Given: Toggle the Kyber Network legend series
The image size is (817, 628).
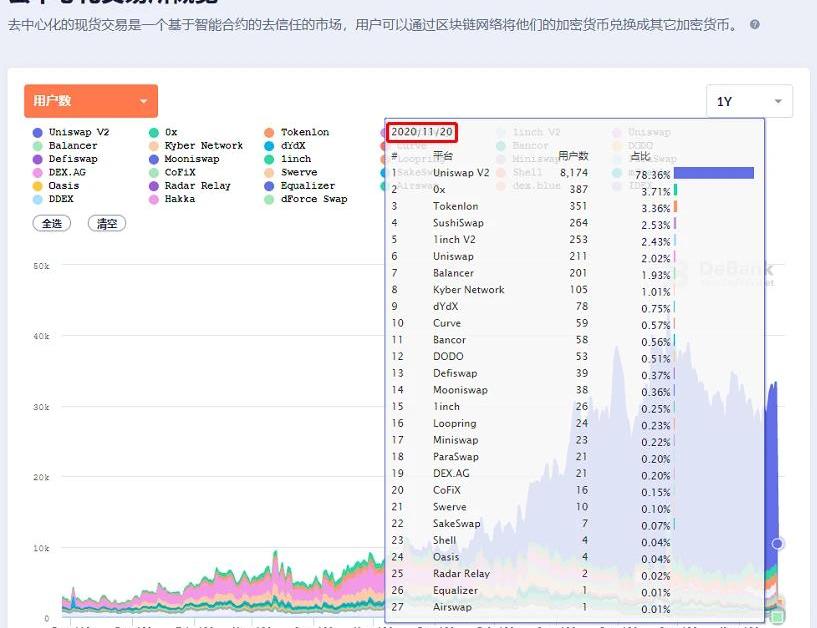Looking at the screenshot, I should click(x=196, y=146).
